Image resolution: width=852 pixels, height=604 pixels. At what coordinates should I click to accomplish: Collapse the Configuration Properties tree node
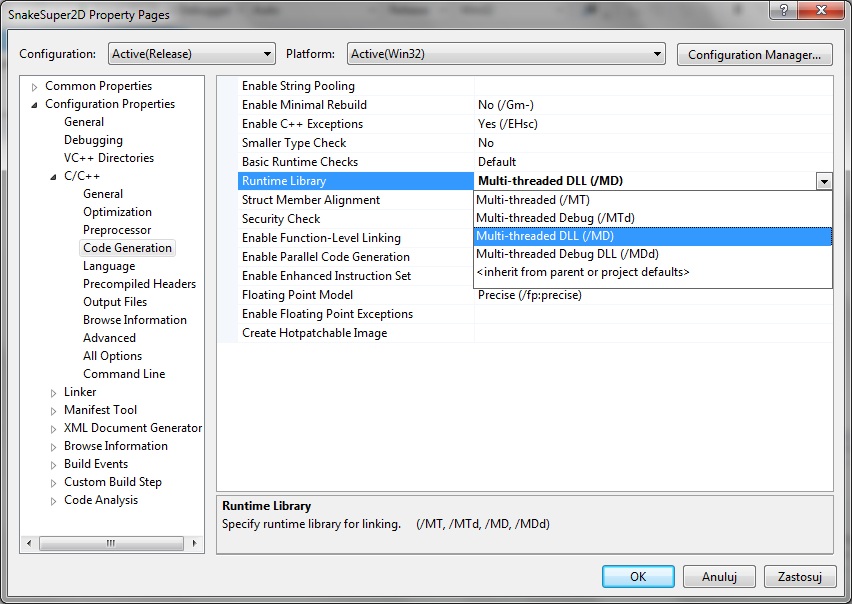(x=34, y=105)
